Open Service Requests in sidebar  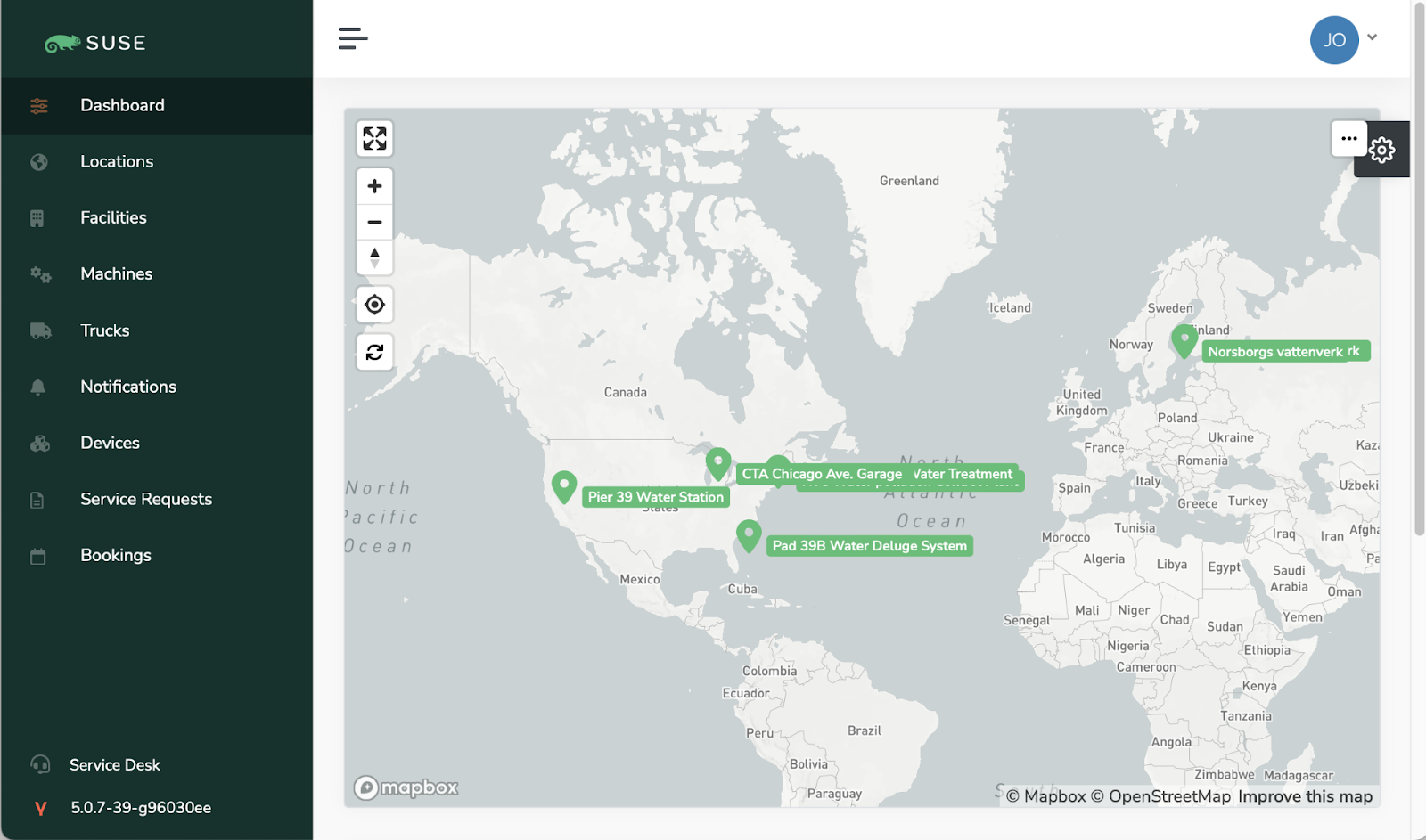pyautogui.click(x=146, y=499)
